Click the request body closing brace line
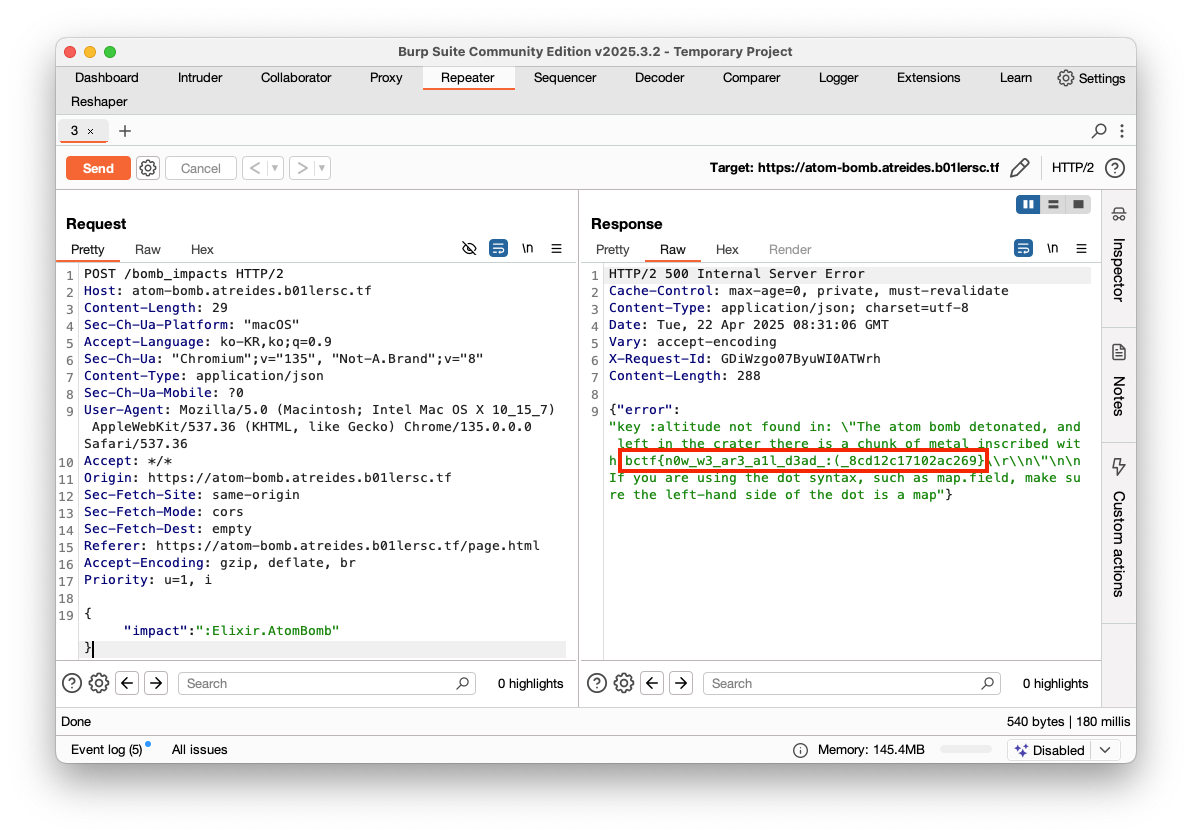Screen dimensions: 1192x837 pos(323,648)
